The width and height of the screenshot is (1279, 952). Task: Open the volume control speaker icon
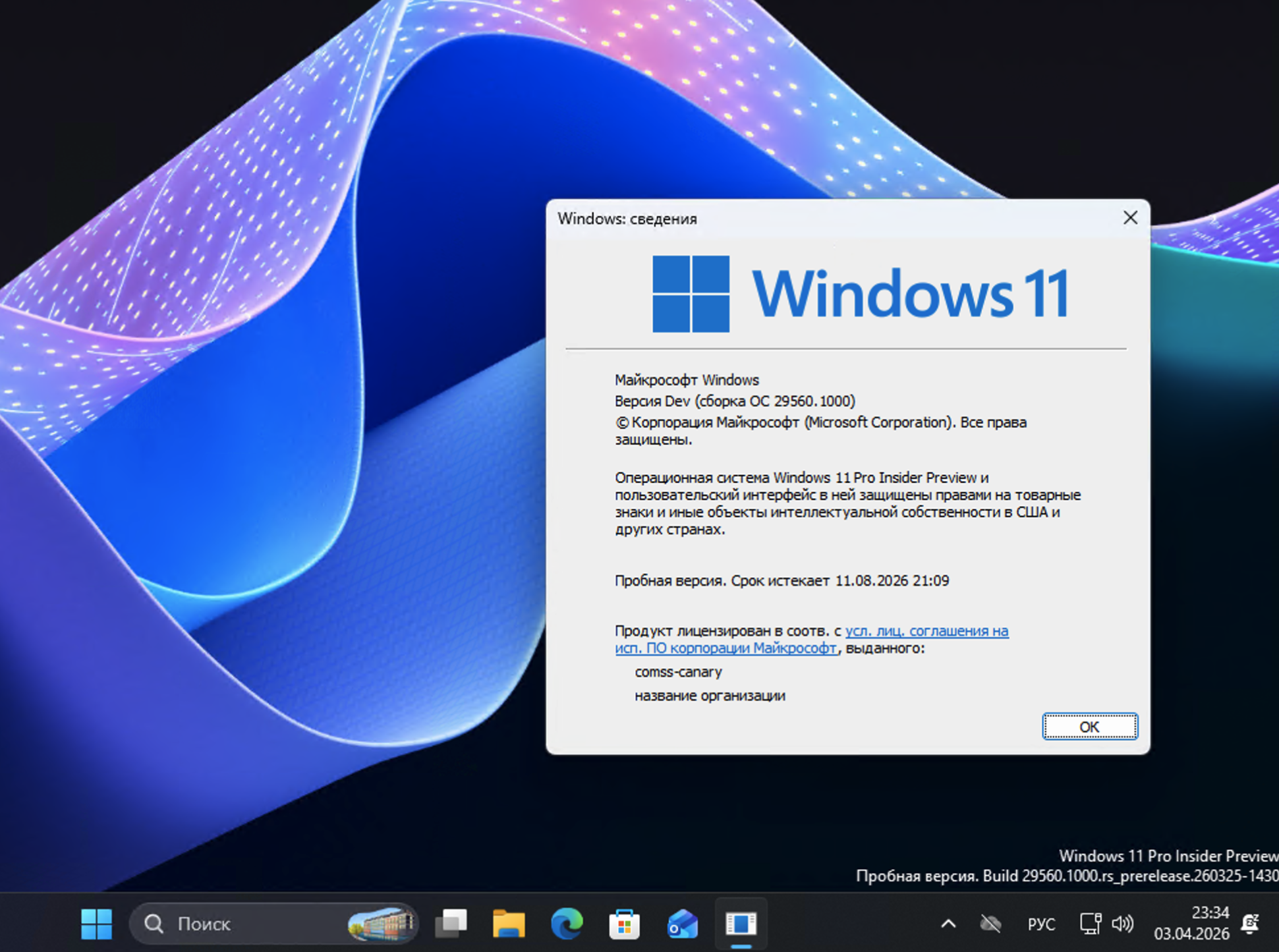pos(1122,924)
